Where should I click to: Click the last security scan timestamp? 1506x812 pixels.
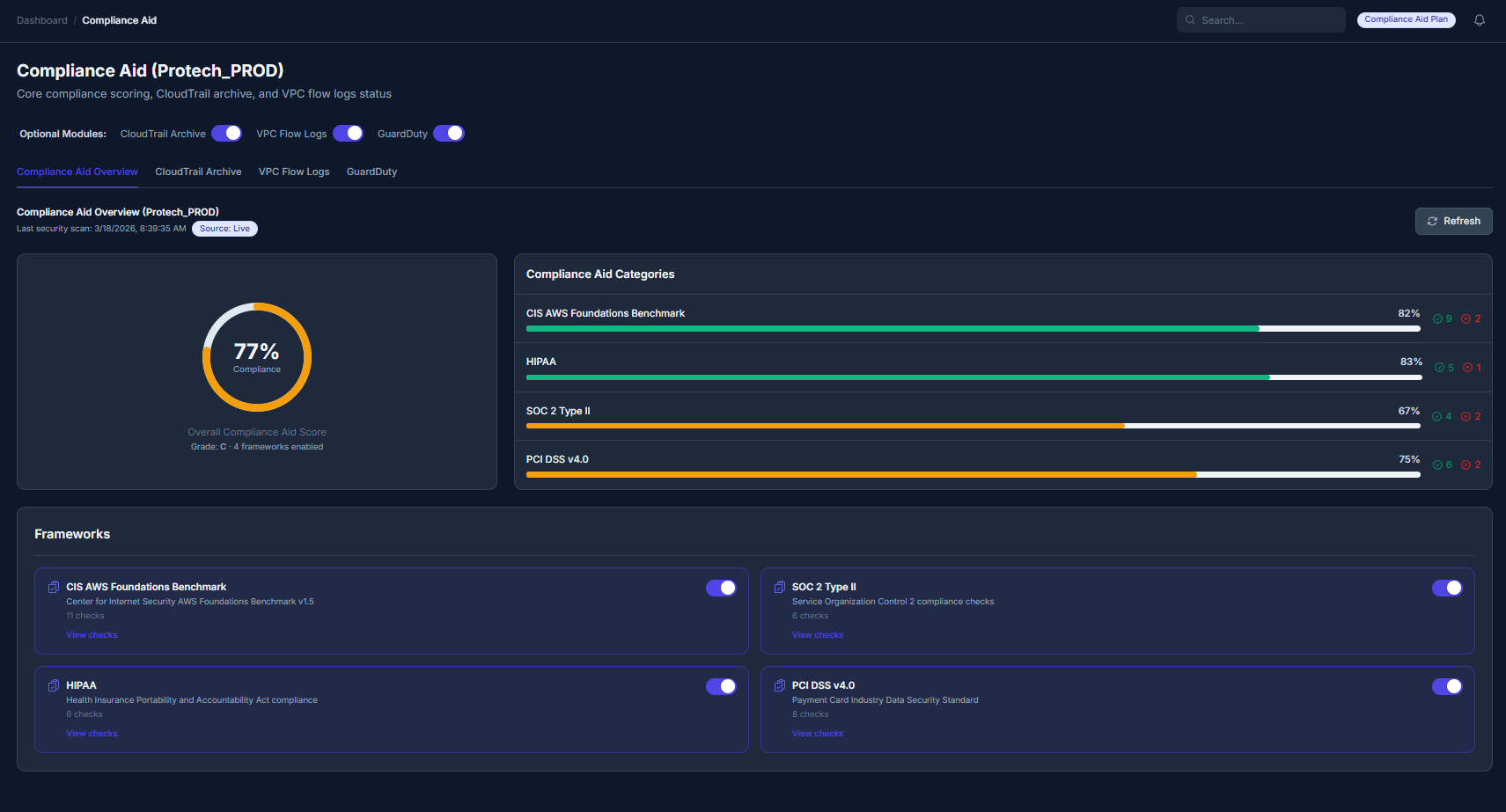tap(101, 229)
